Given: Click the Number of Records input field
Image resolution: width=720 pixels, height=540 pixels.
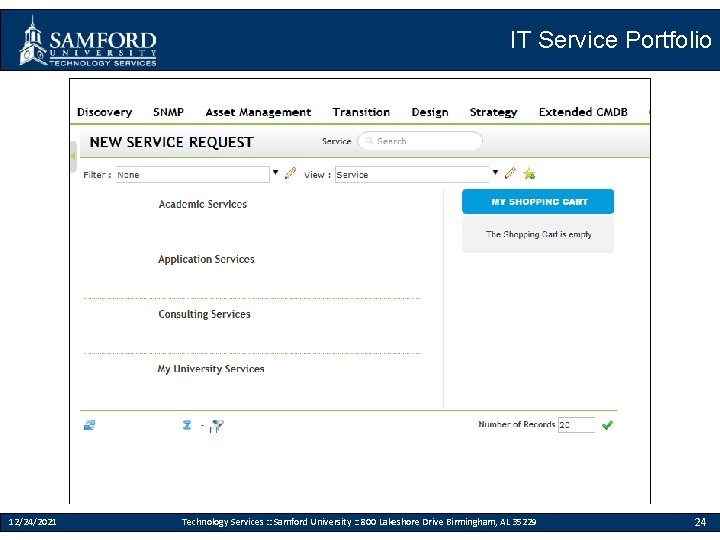Looking at the screenshot, I should coord(576,425).
